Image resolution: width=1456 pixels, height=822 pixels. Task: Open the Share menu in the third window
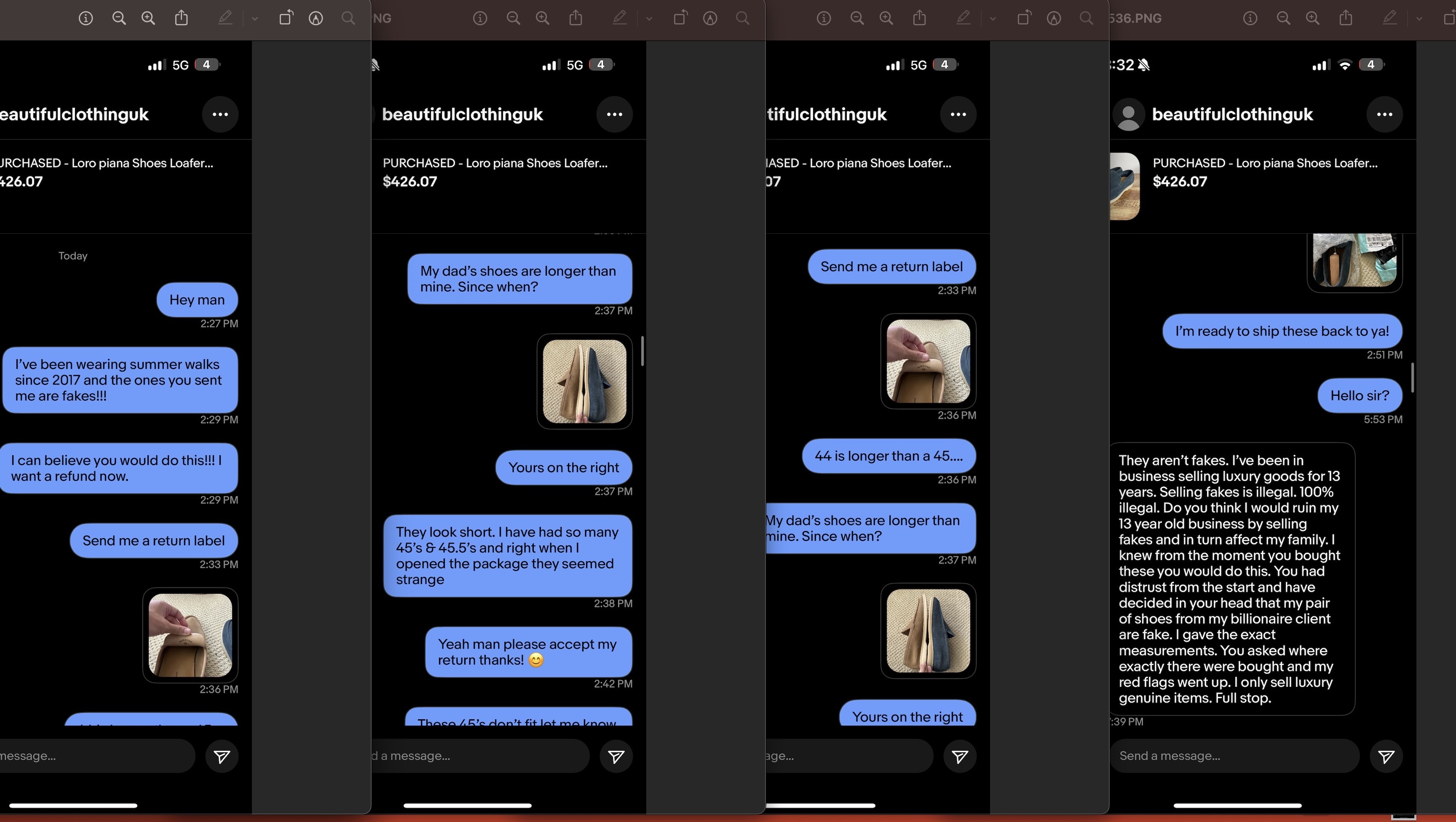click(920, 18)
